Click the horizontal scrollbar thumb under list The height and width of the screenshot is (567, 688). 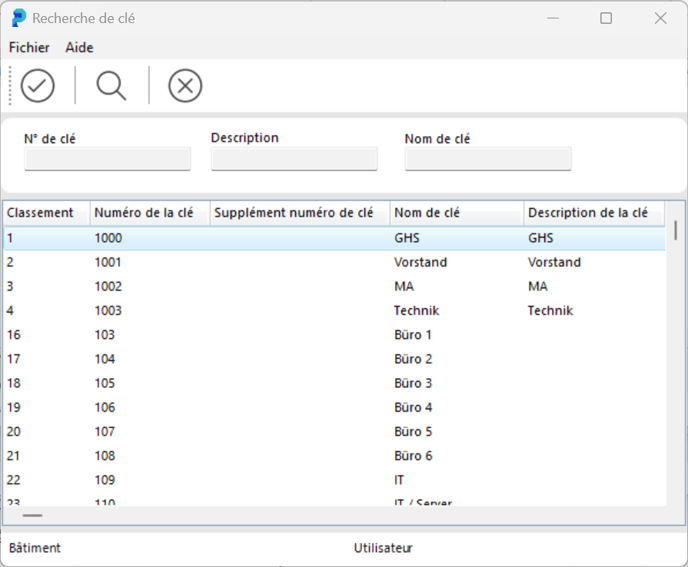(32, 515)
